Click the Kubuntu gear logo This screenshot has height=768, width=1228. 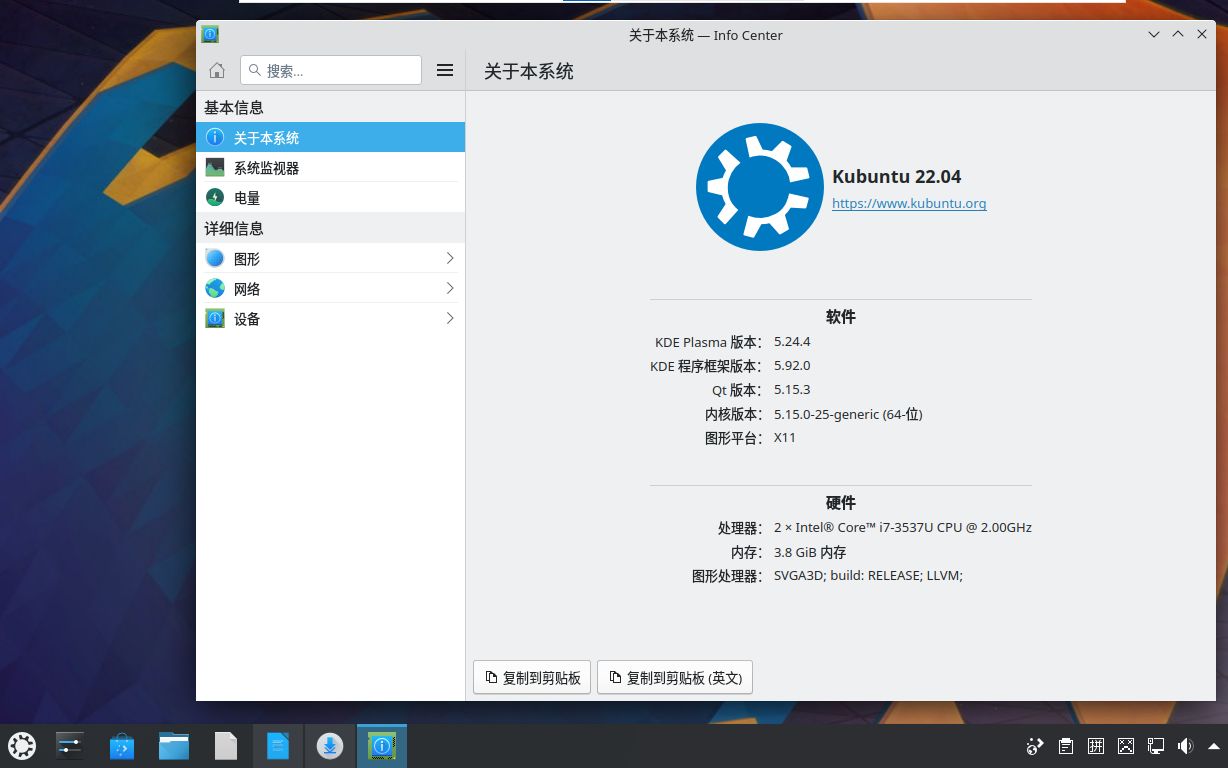coord(759,187)
